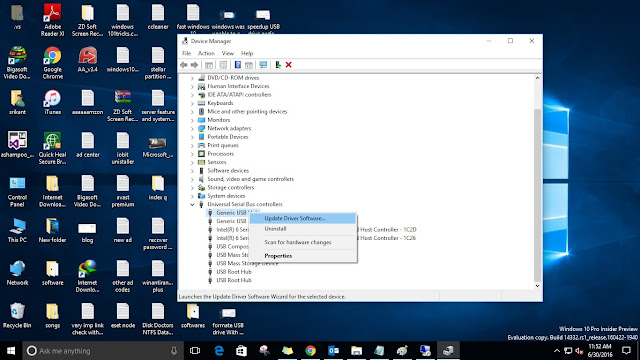The image size is (640, 360).
Task: Choose Update Driver Software from context menu
Action: pos(303,218)
